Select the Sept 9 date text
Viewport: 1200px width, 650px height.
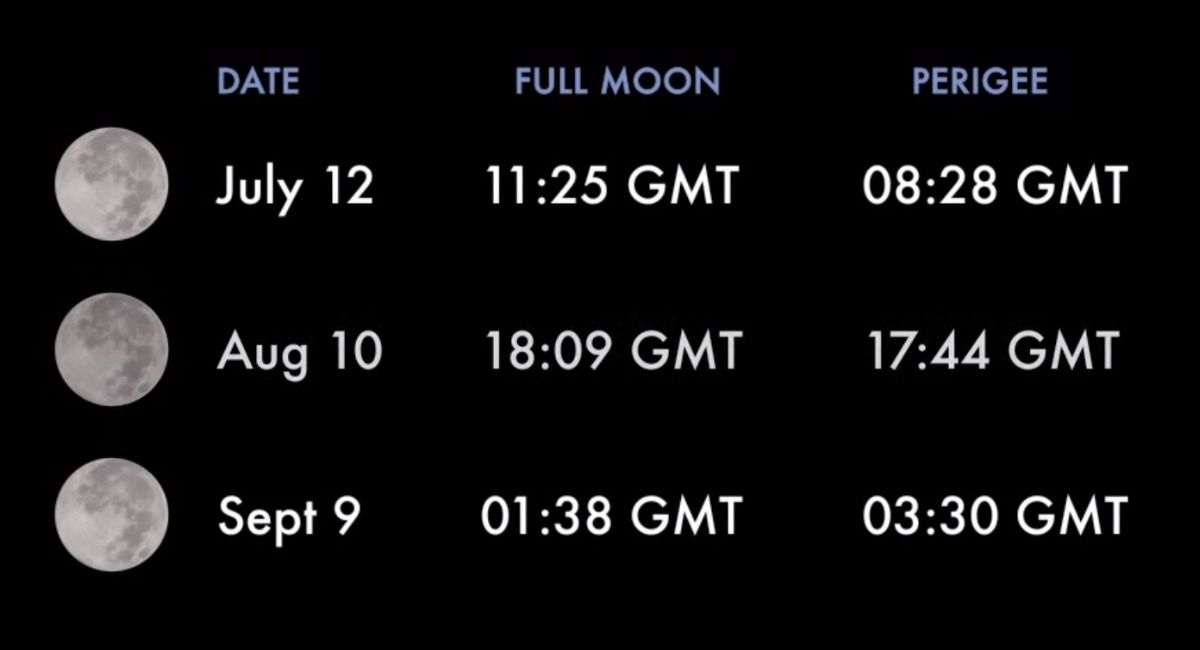[289, 517]
